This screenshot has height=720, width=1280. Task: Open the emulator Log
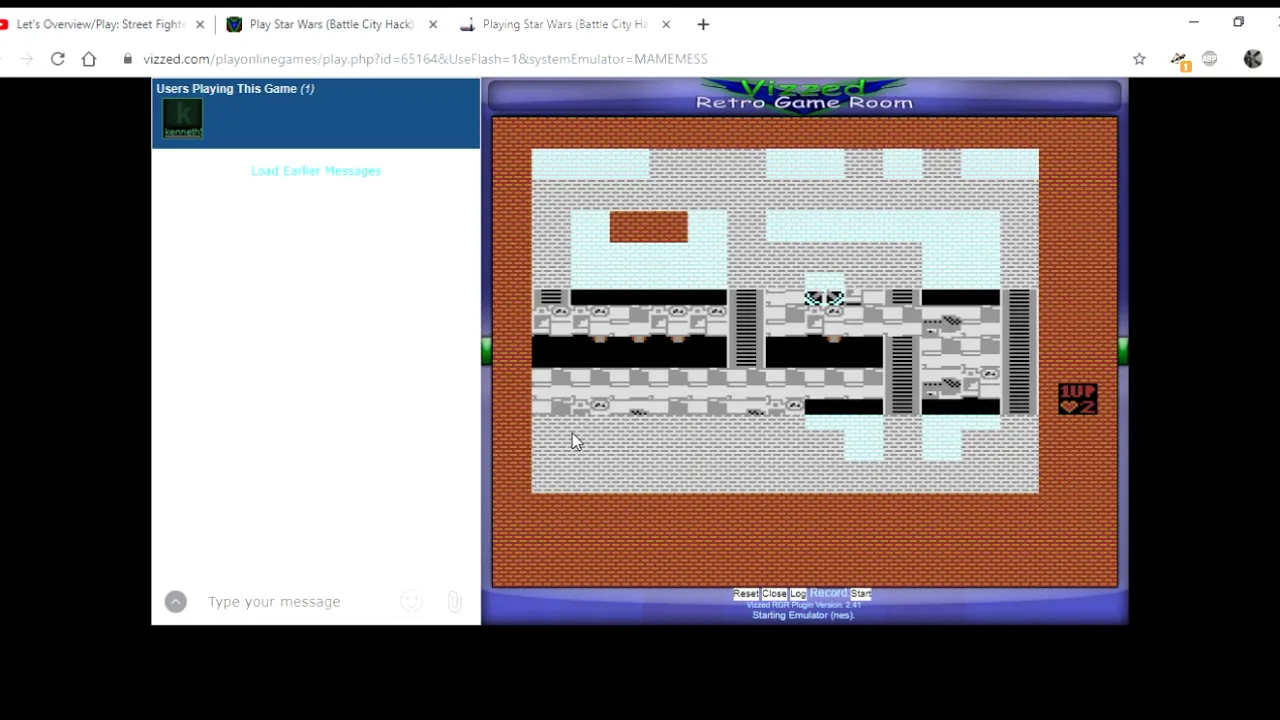click(798, 594)
